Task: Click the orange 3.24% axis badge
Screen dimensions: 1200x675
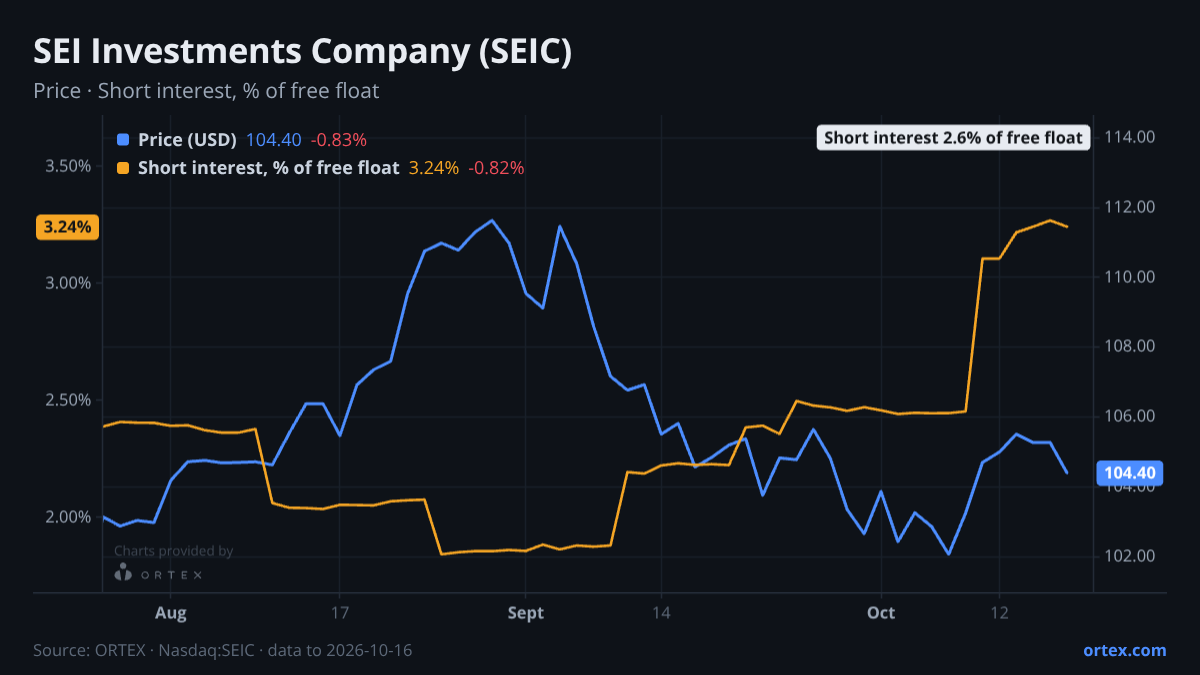Action: 67,227
